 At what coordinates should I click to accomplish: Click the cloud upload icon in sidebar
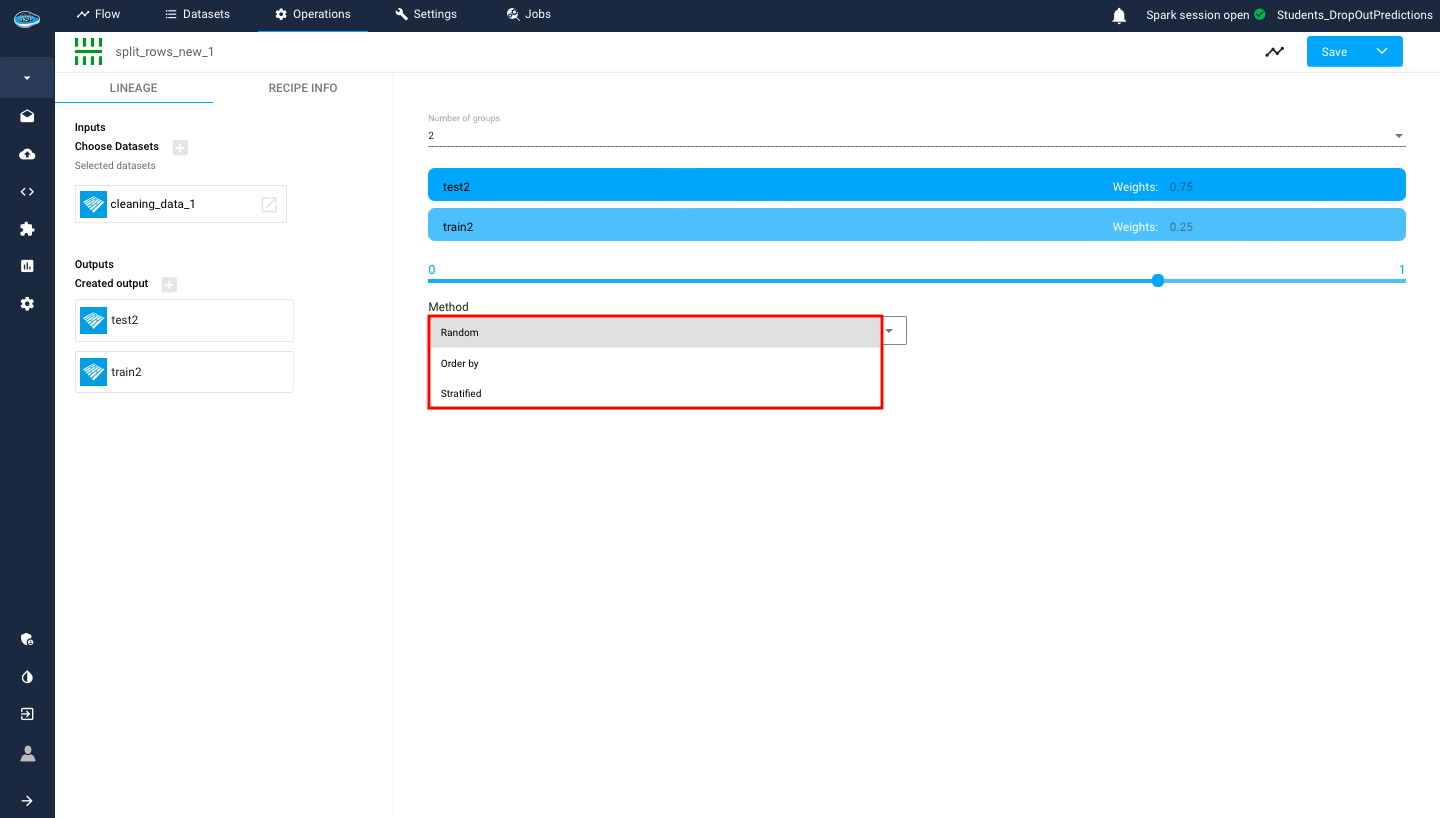tap(27, 154)
